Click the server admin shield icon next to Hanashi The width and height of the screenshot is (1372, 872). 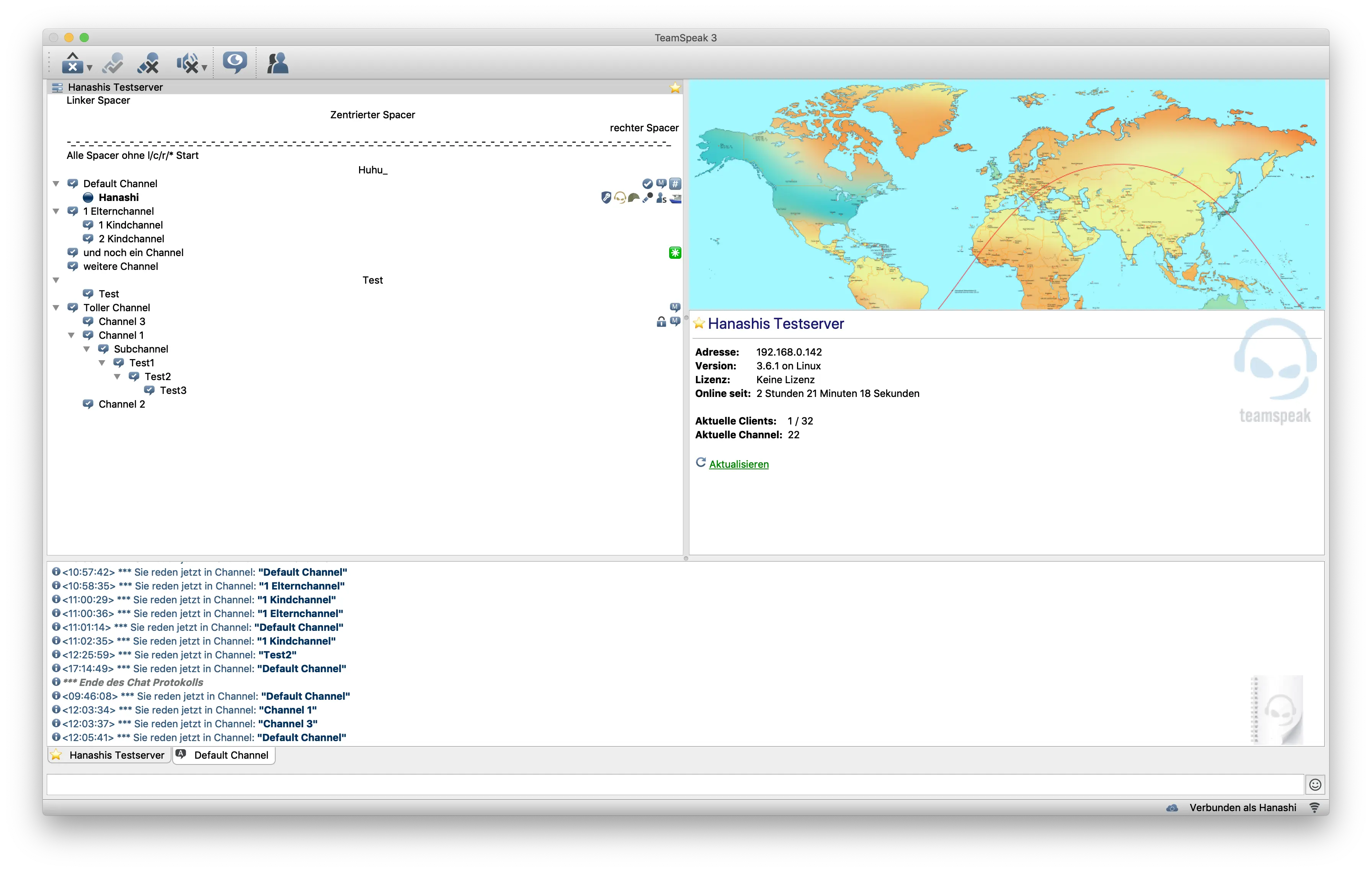(x=606, y=197)
